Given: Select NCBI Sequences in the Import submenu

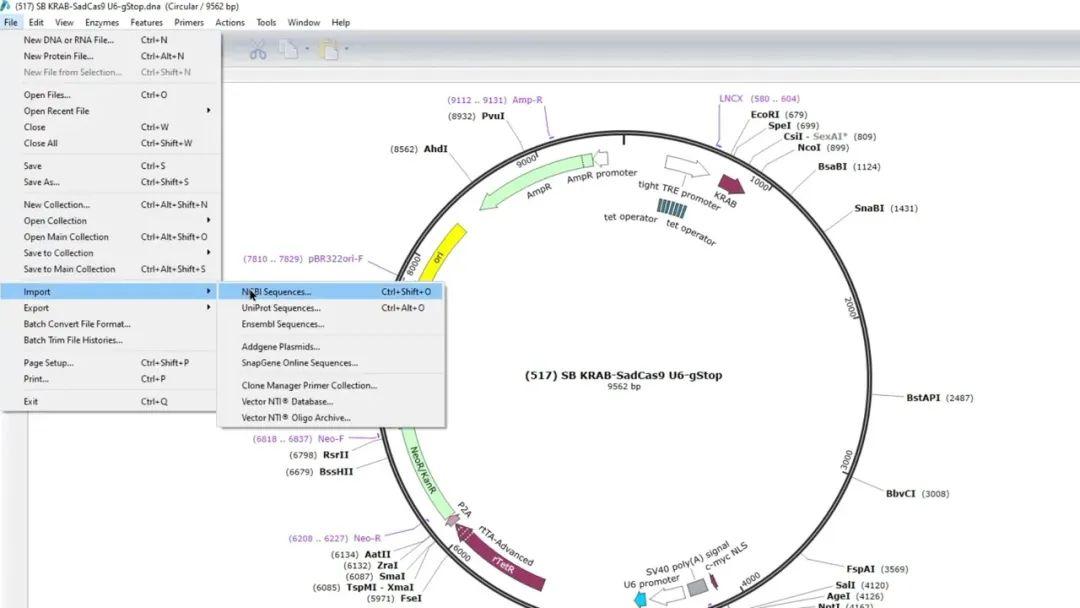Looking at the screenshot, I should tap(275, 293).
